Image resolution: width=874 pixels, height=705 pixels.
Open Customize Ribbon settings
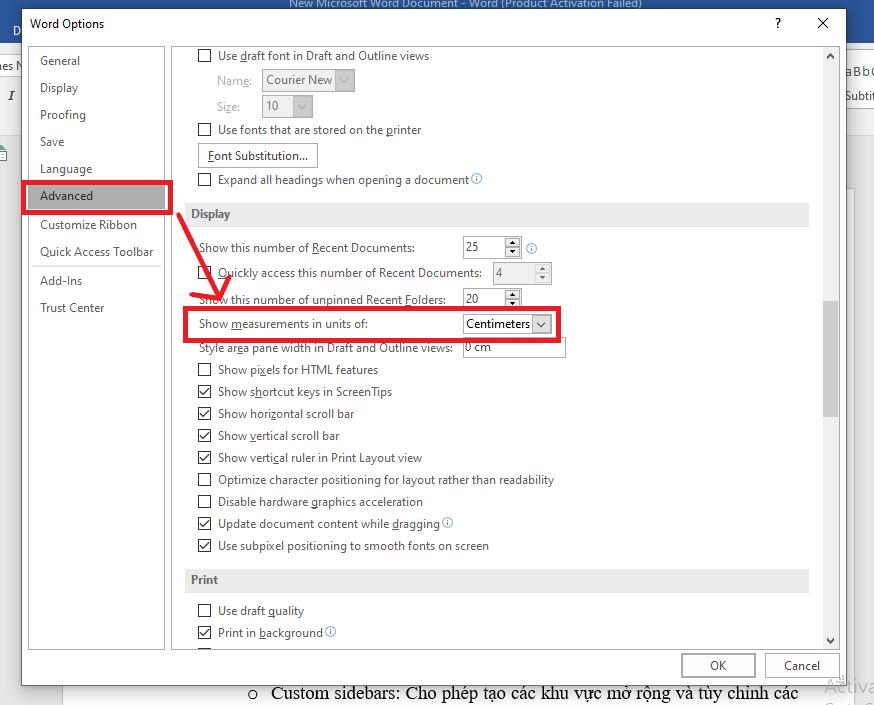pyautogui.click(x=96, y=225)
